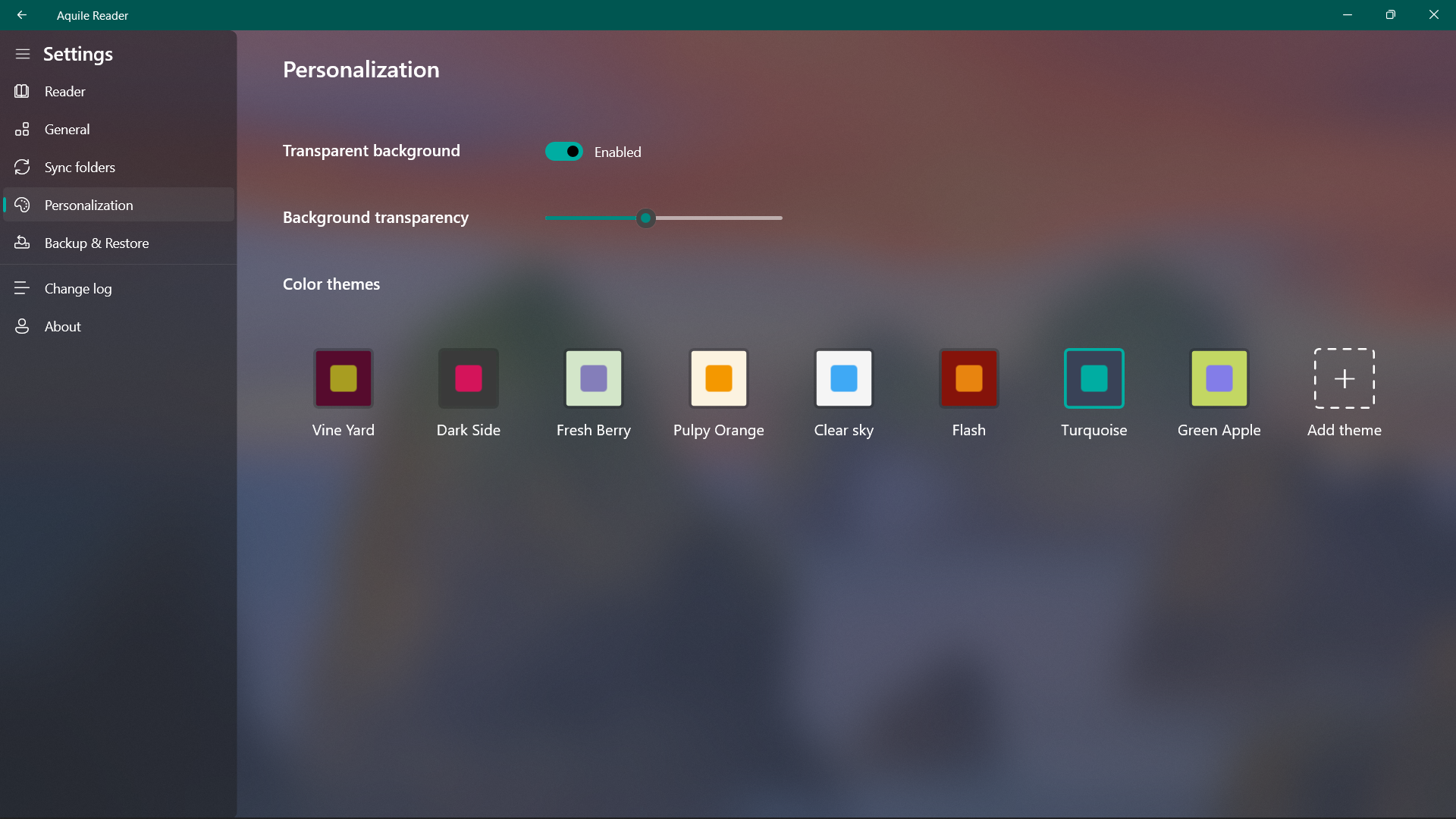1456x819 pixels.
Task: Switch to the Flash theme
Action: click(x=968, y=378)
